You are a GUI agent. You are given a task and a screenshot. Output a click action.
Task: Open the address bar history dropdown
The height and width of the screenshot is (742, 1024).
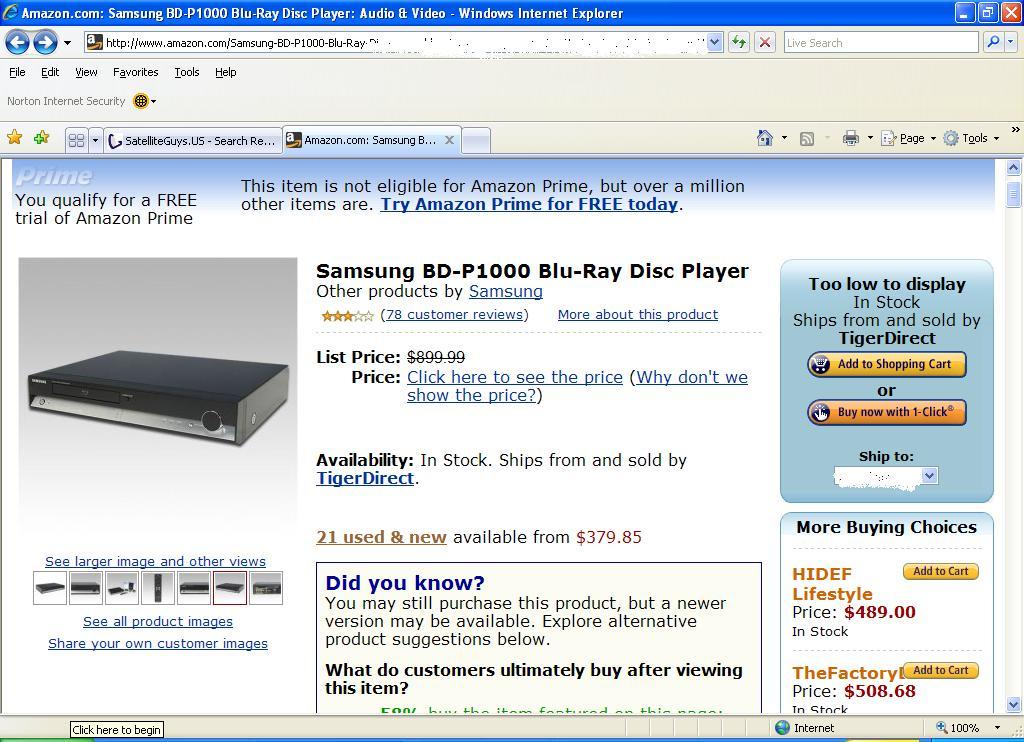click(x=714, y=42)
